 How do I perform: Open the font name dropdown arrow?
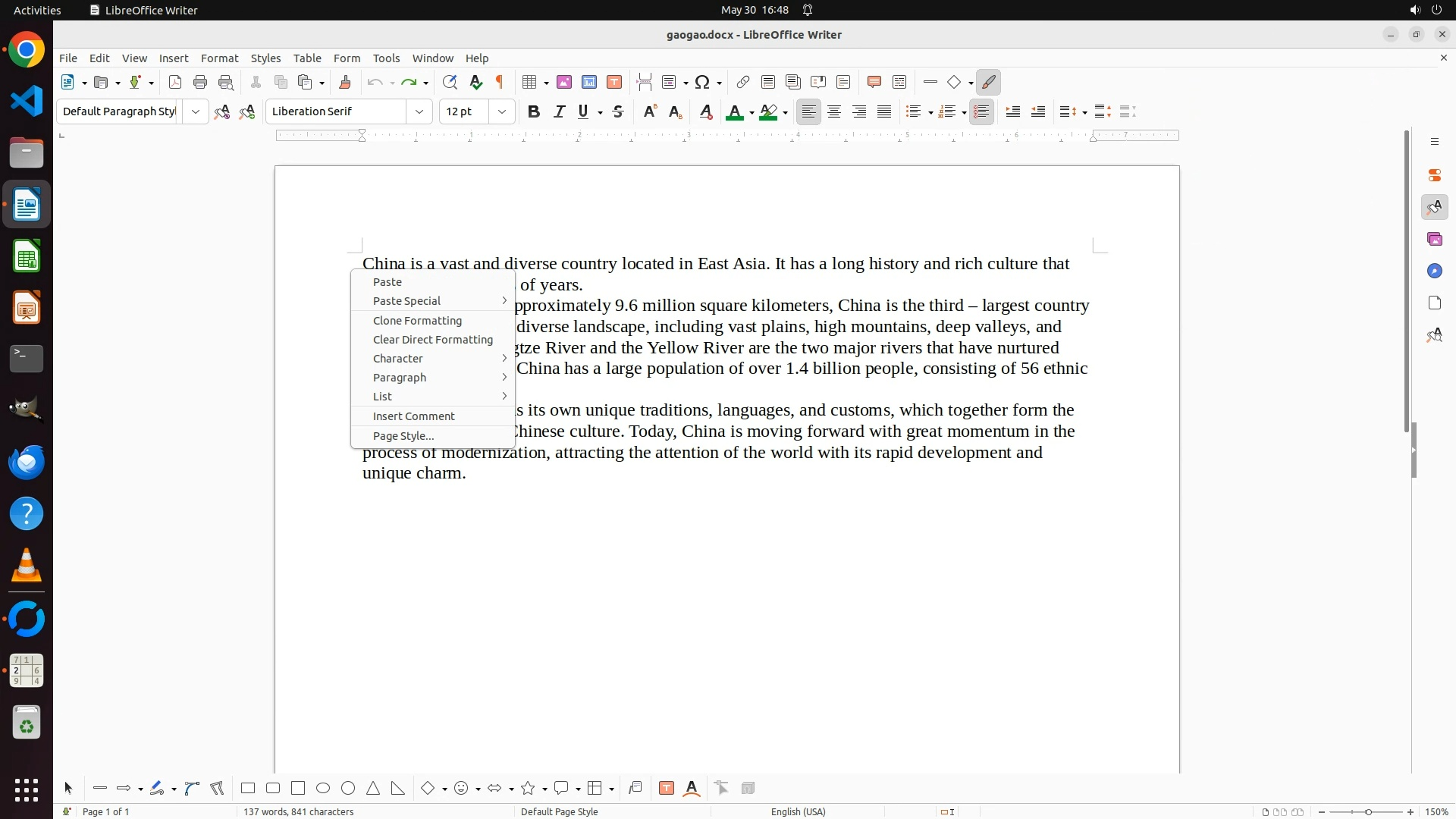(x=419, y=112)
